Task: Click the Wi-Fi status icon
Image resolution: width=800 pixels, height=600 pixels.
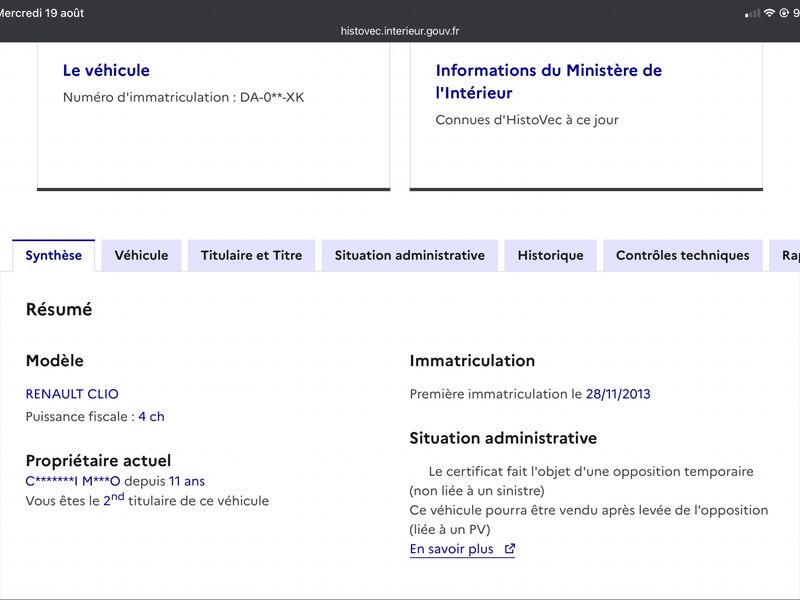Action: pos(769,13)
